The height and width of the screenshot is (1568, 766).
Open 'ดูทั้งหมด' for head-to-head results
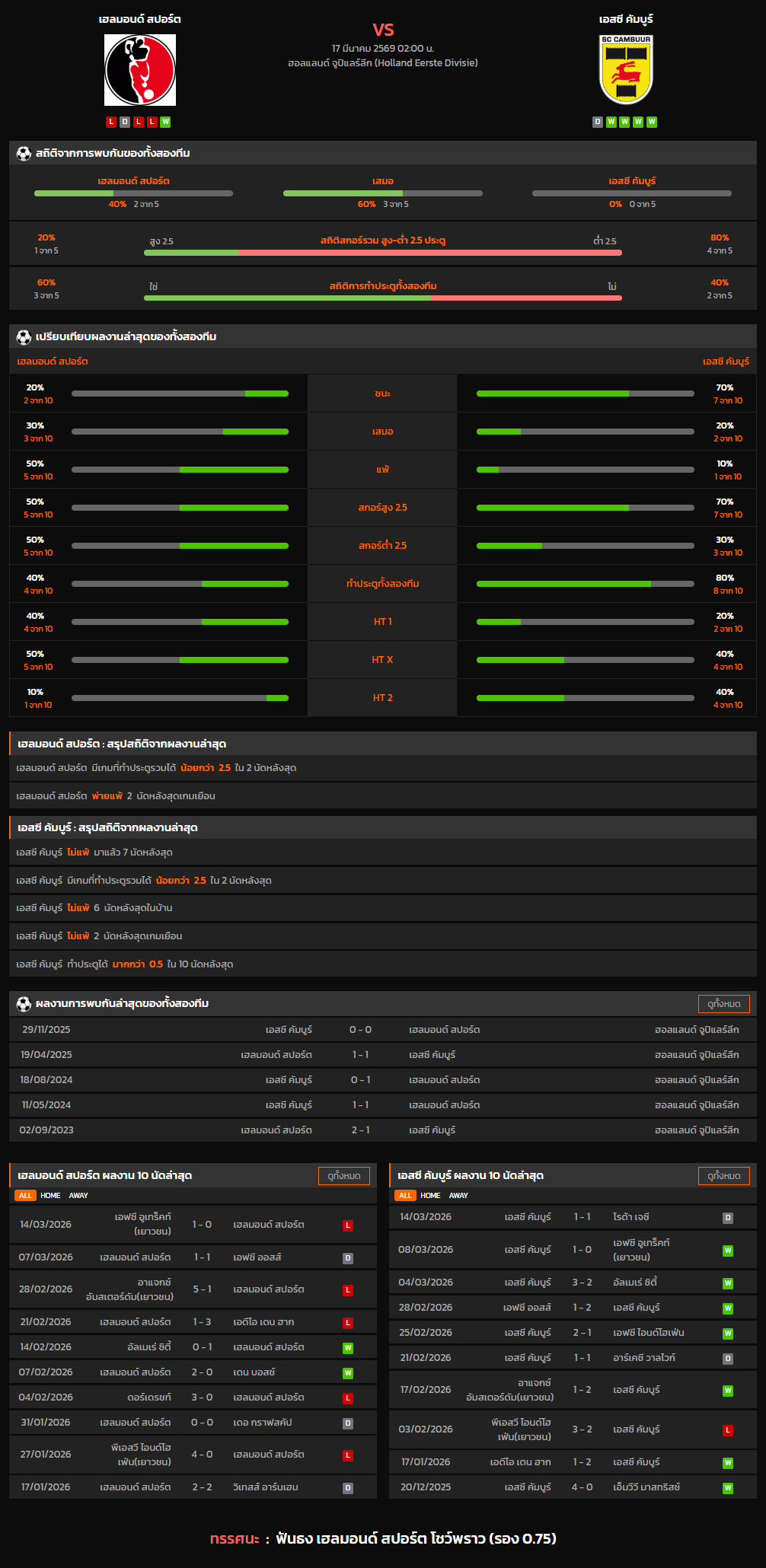(x=723, y=1004)
